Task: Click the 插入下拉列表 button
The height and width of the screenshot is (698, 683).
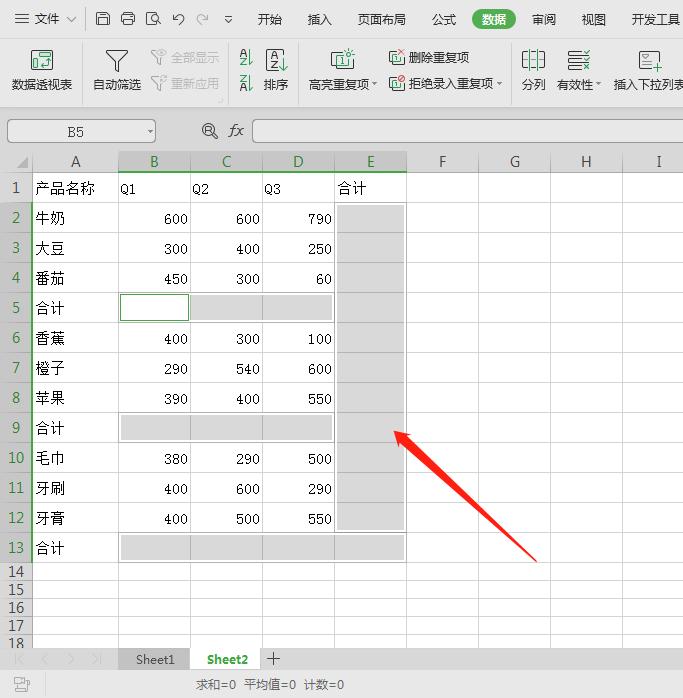Action: pyautogui.click(x=648, y=70)
